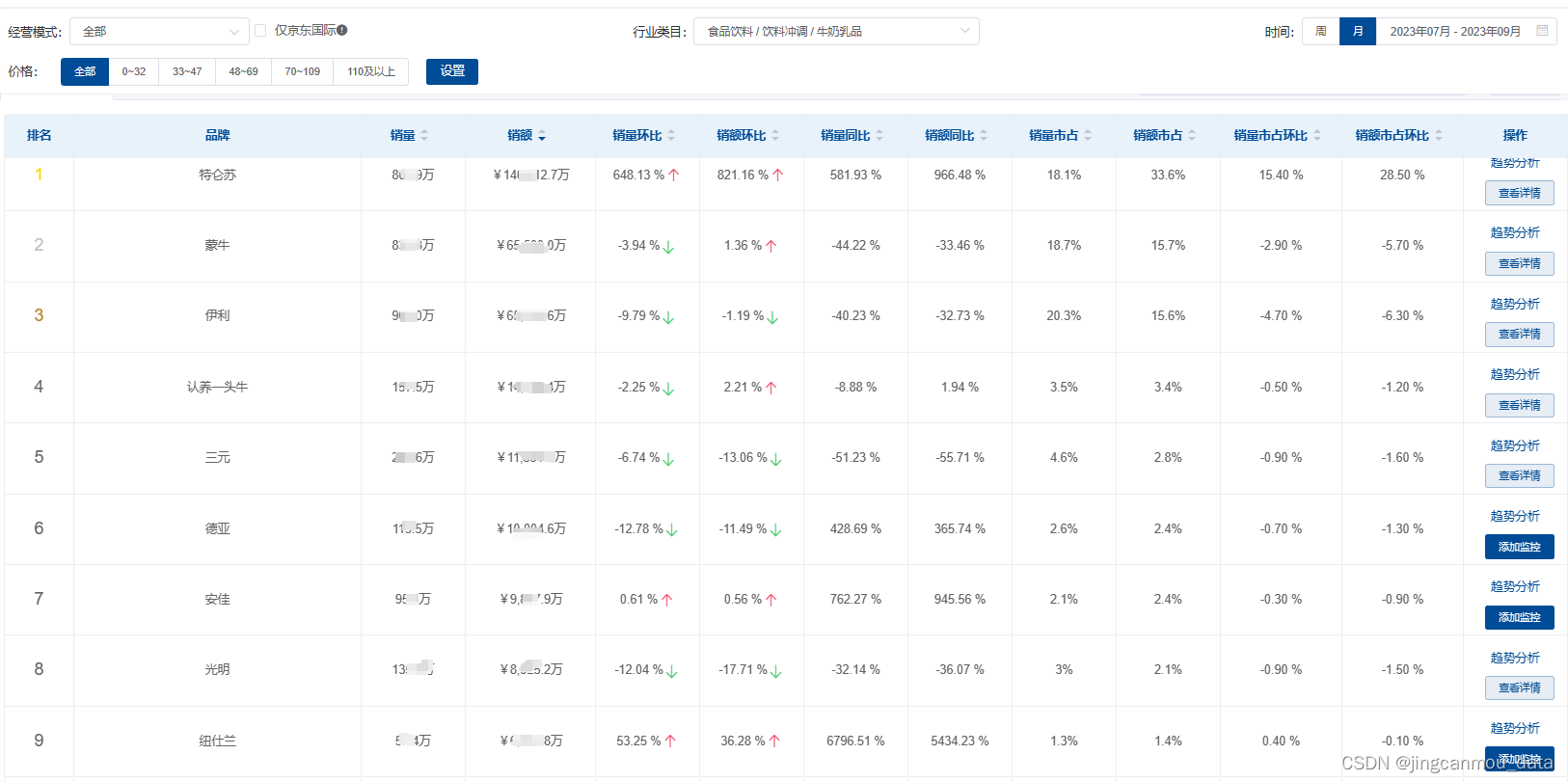Select brand name 纽仕兰
Image resolution: width=1568 pixels, height=782 pixels.
point(217,741)
